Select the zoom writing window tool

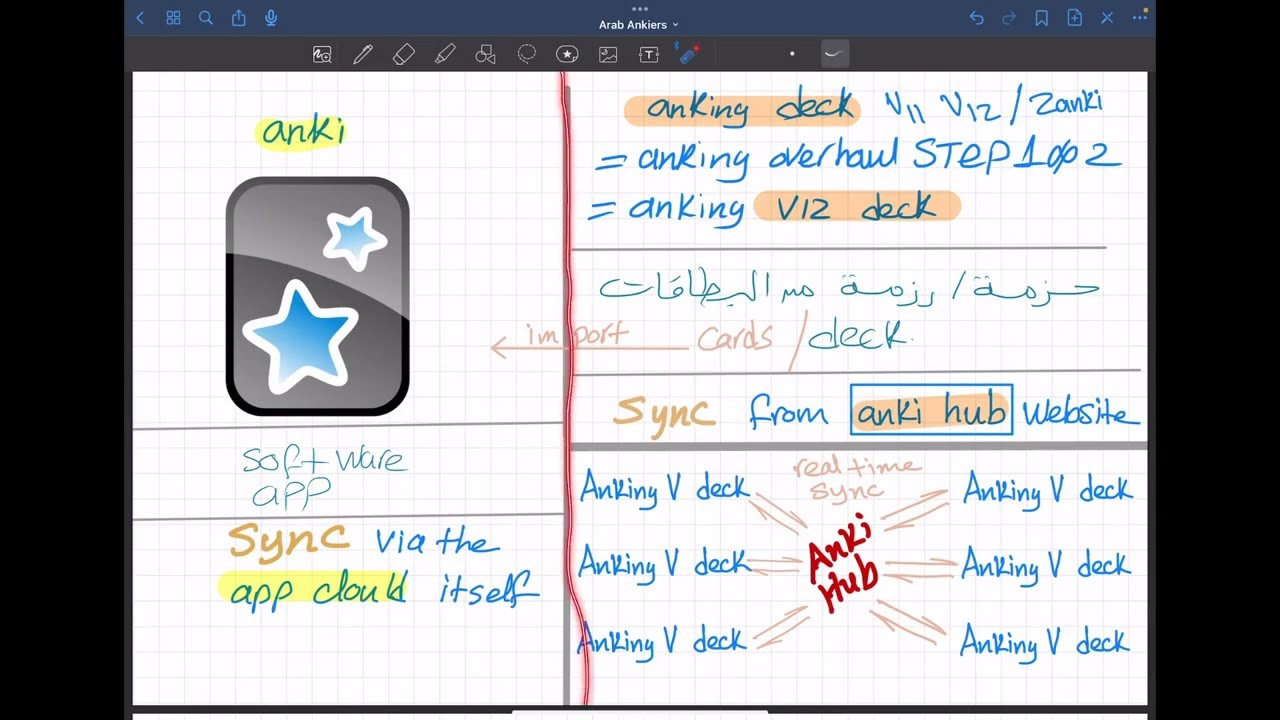(x=322, y=55)
